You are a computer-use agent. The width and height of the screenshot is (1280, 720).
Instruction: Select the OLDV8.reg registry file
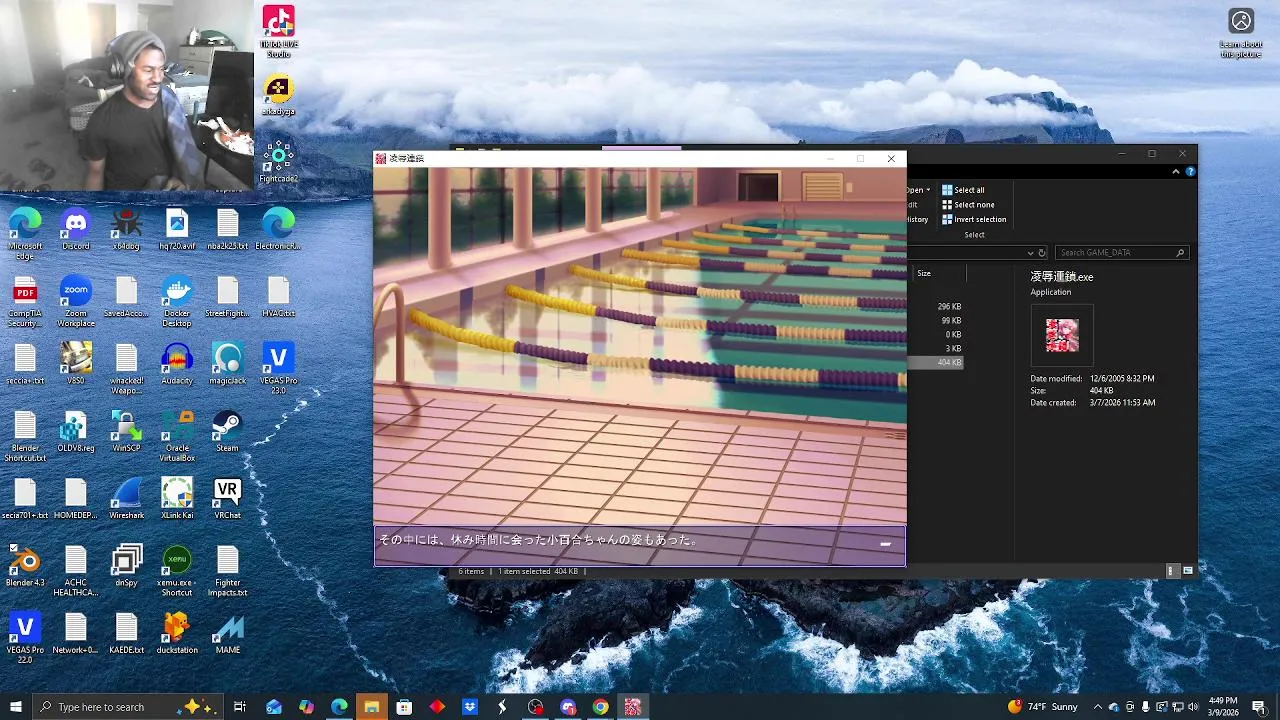[x=76, y=432]
